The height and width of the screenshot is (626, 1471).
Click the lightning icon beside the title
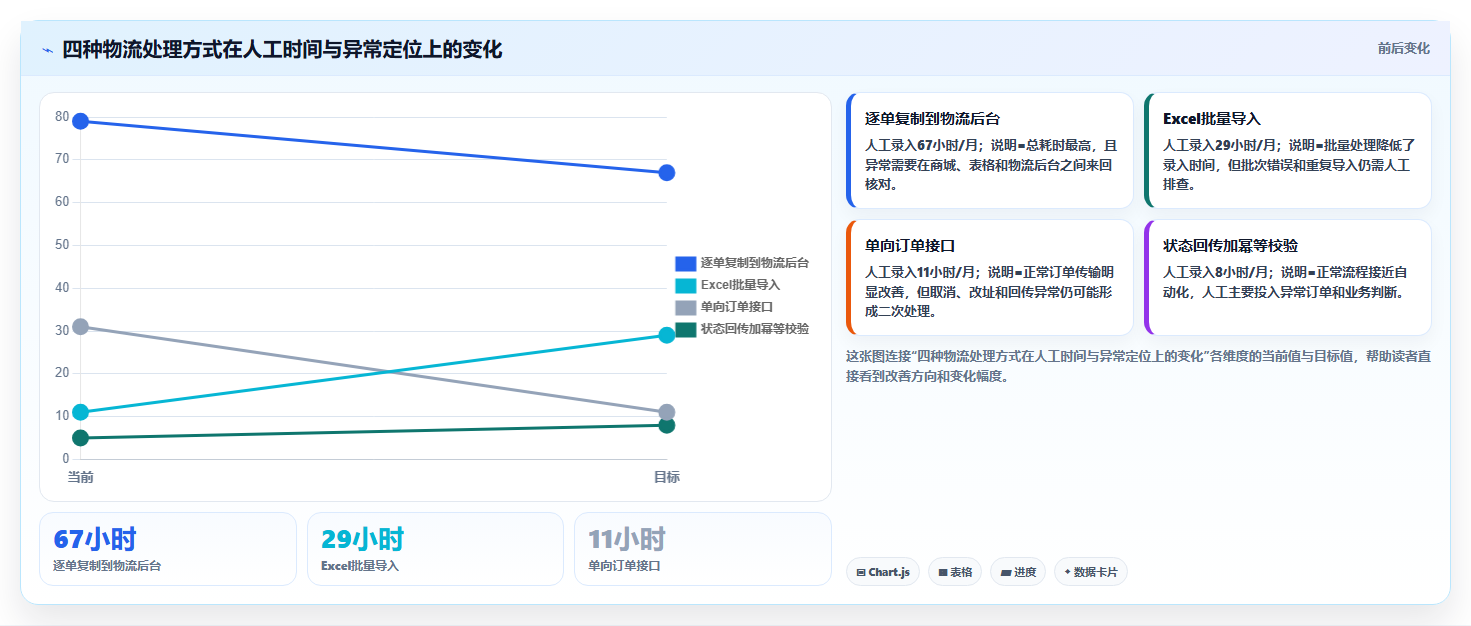click(47, 50)
